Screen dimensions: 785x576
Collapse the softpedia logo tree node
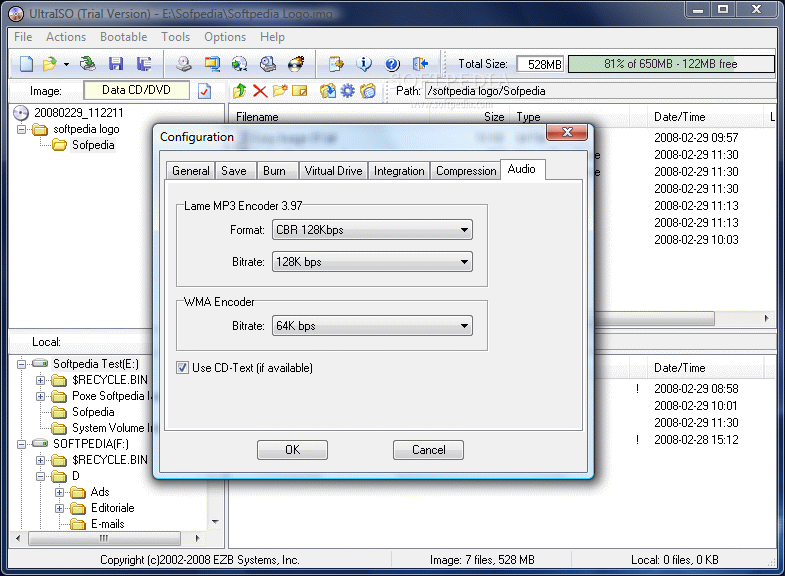(x=21, y=130)
